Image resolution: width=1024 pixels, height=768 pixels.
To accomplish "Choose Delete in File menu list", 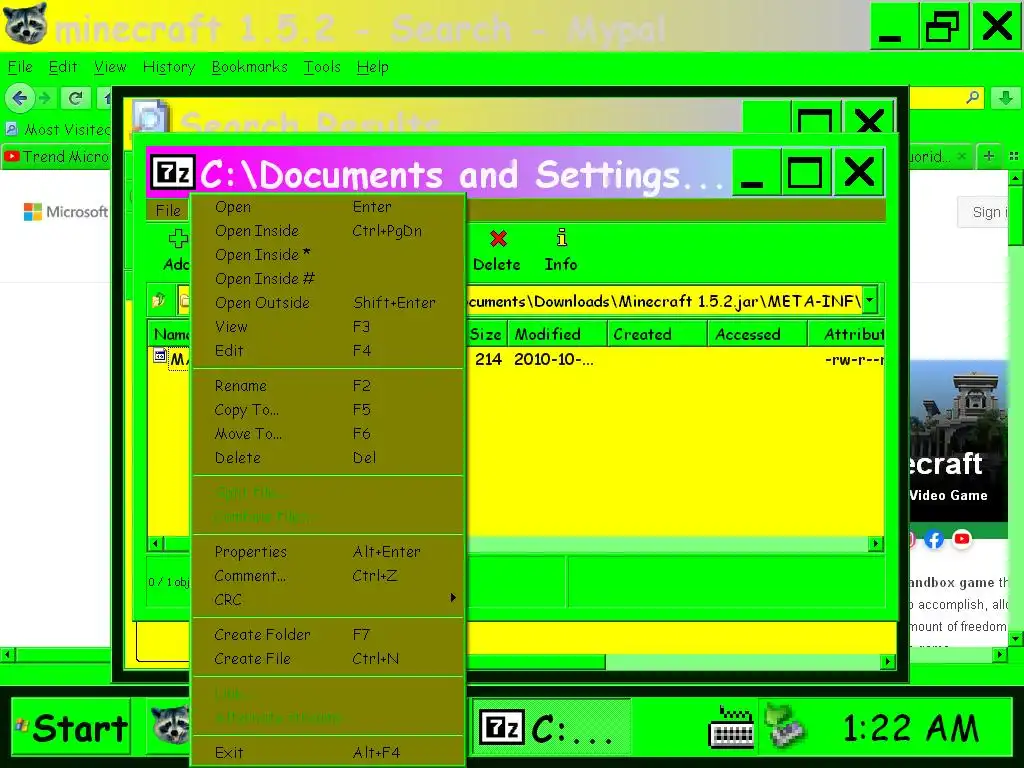I will tap(328, 458).
